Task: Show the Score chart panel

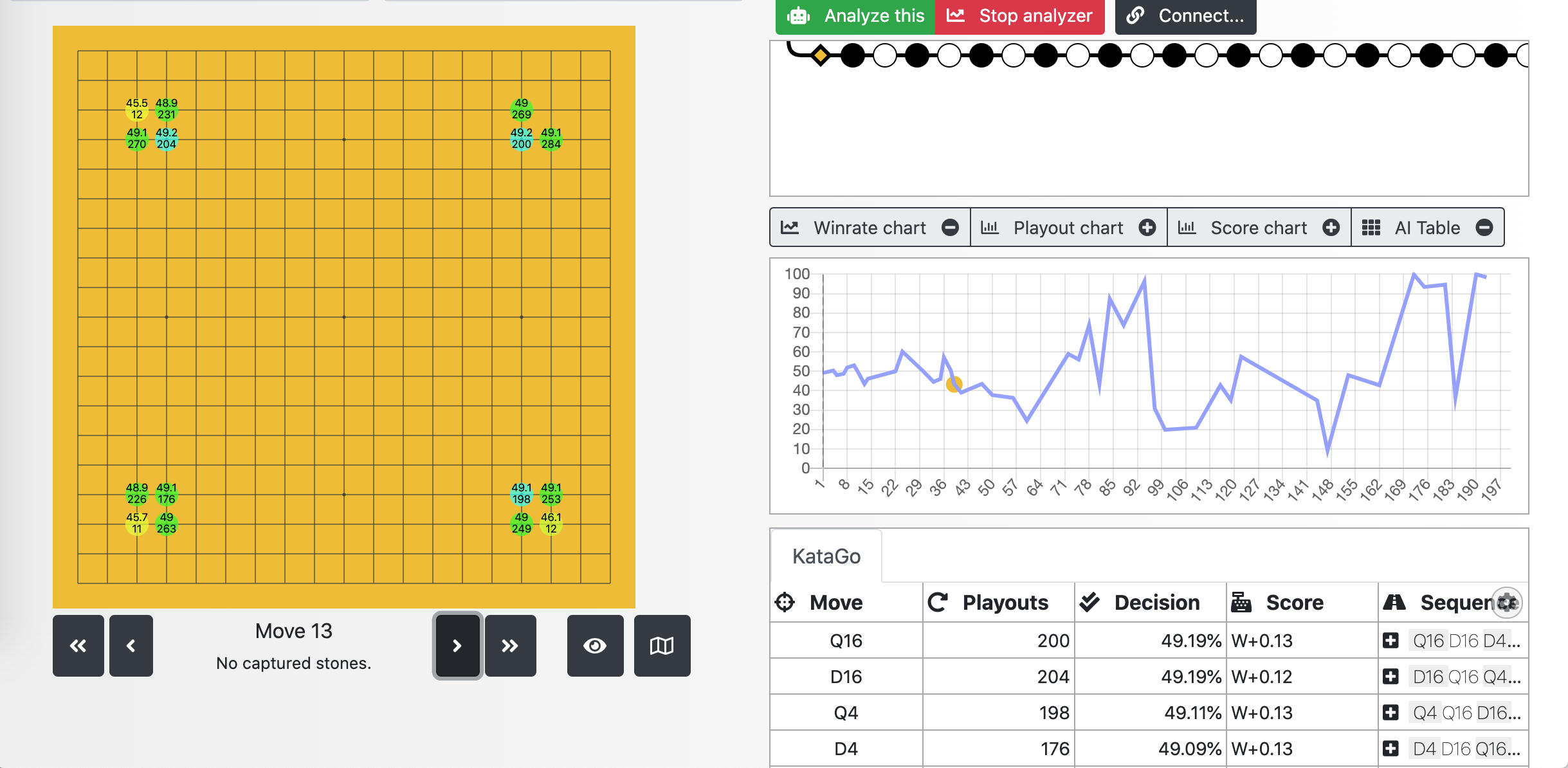Action: tap(1331, 228)
